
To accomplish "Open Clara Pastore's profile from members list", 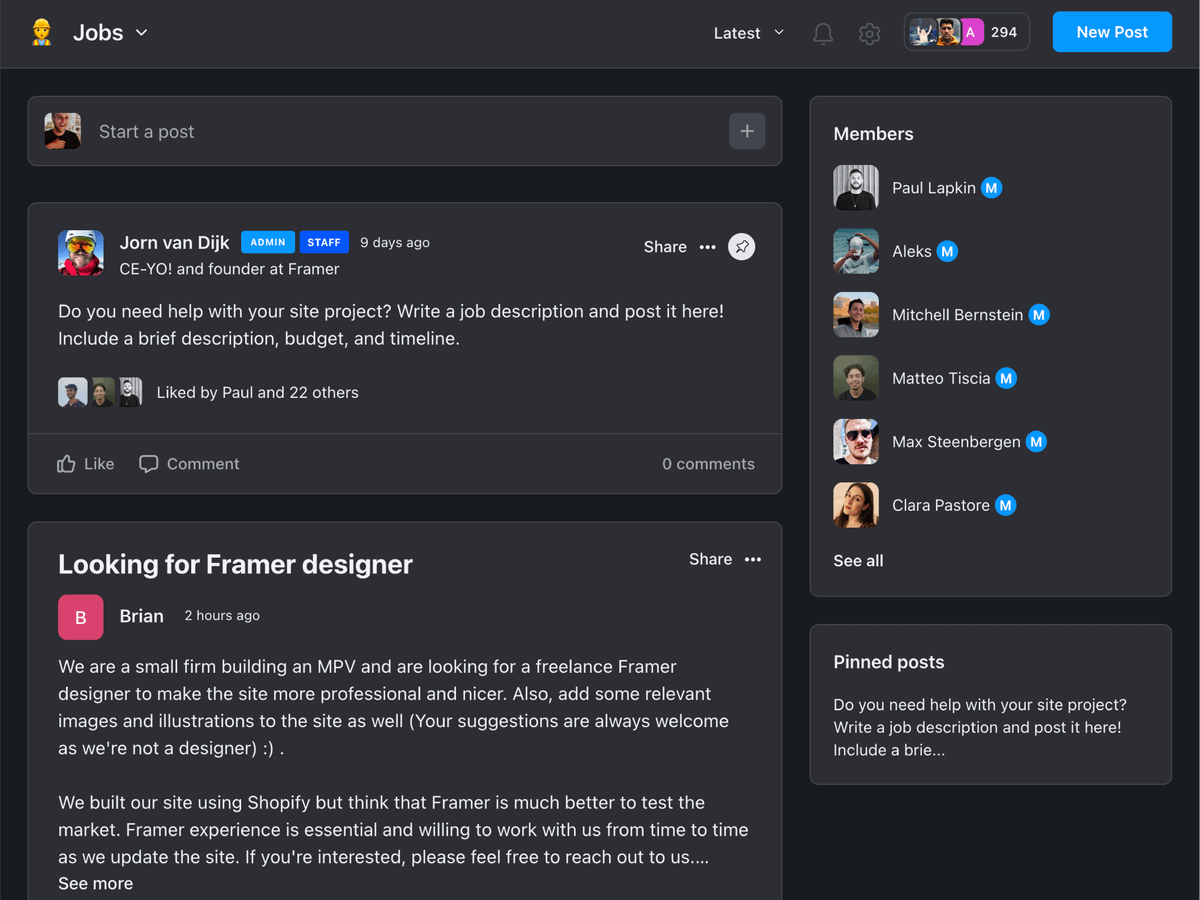I will coord(940,505).
